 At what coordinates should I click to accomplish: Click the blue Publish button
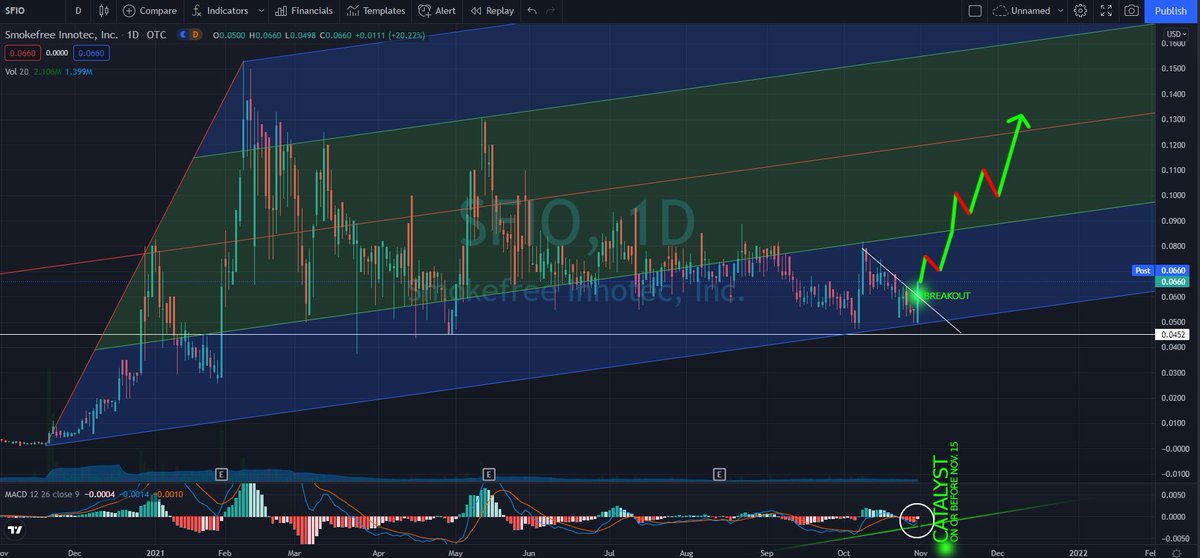(1171, 11)
